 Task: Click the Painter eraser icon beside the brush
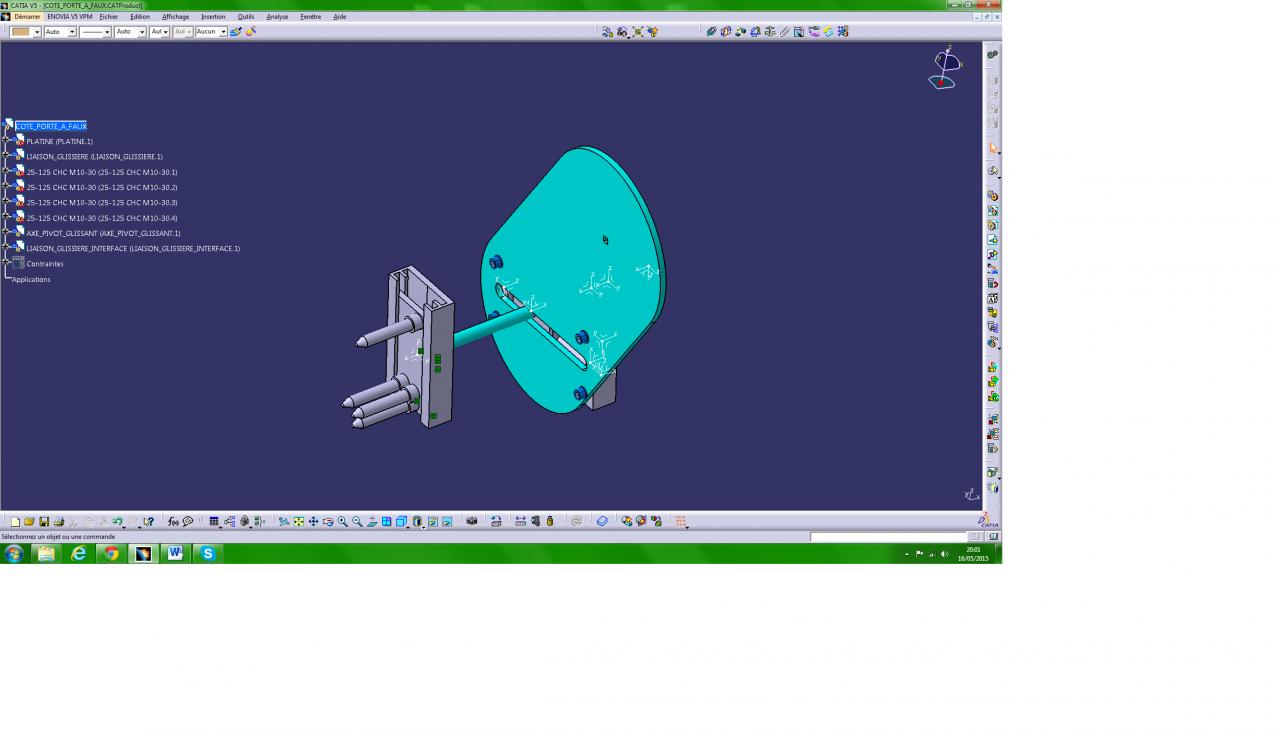click(250, 32)
